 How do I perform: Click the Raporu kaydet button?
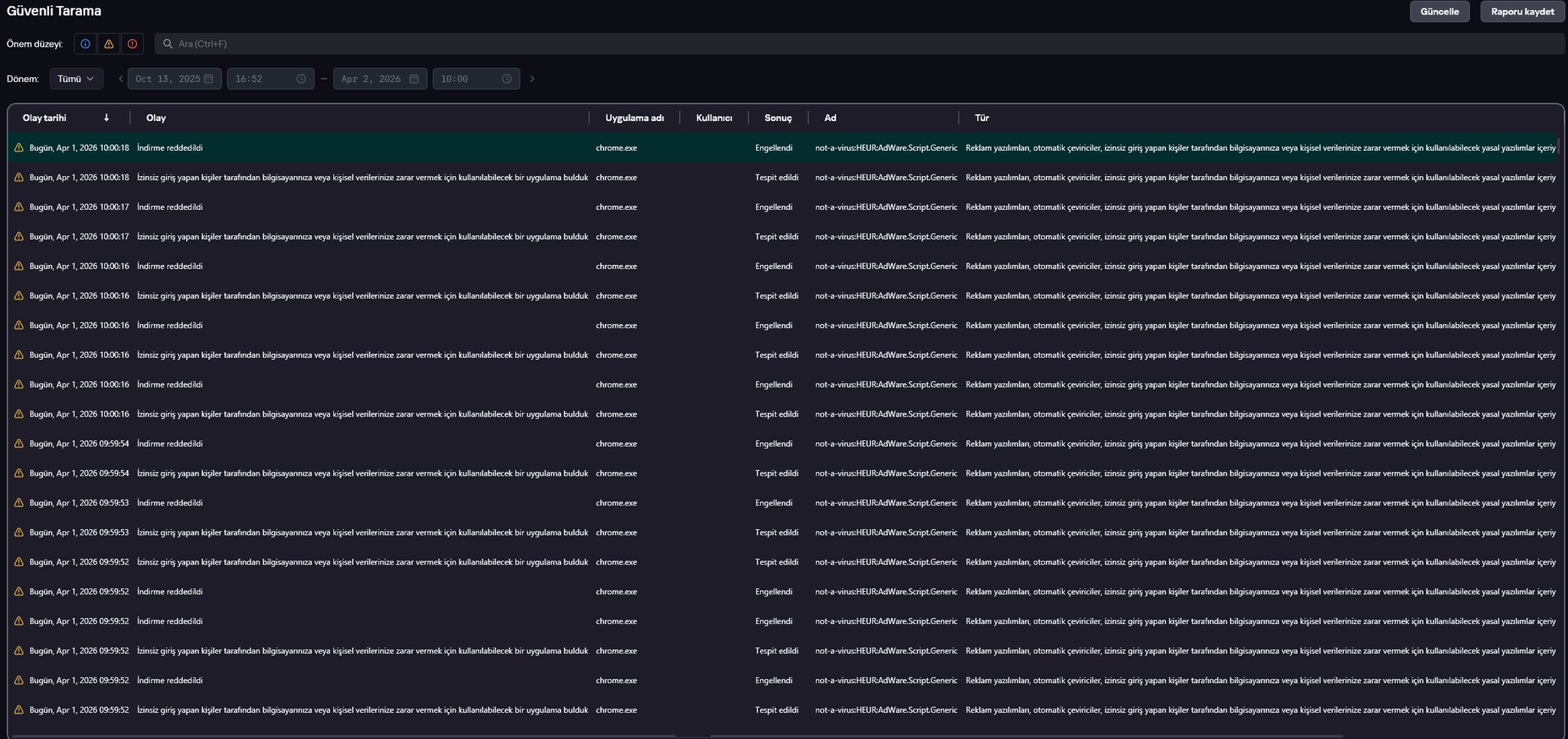click(x=1522, y=11)
